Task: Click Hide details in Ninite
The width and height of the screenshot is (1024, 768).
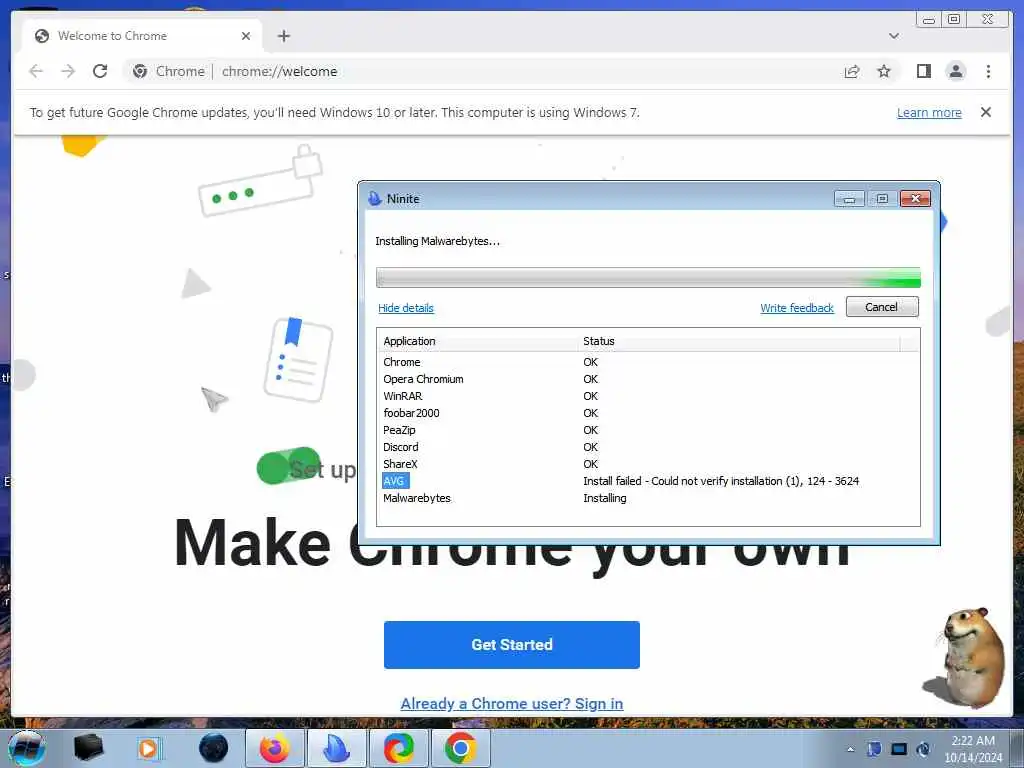Action: click(x=406, y=308)
